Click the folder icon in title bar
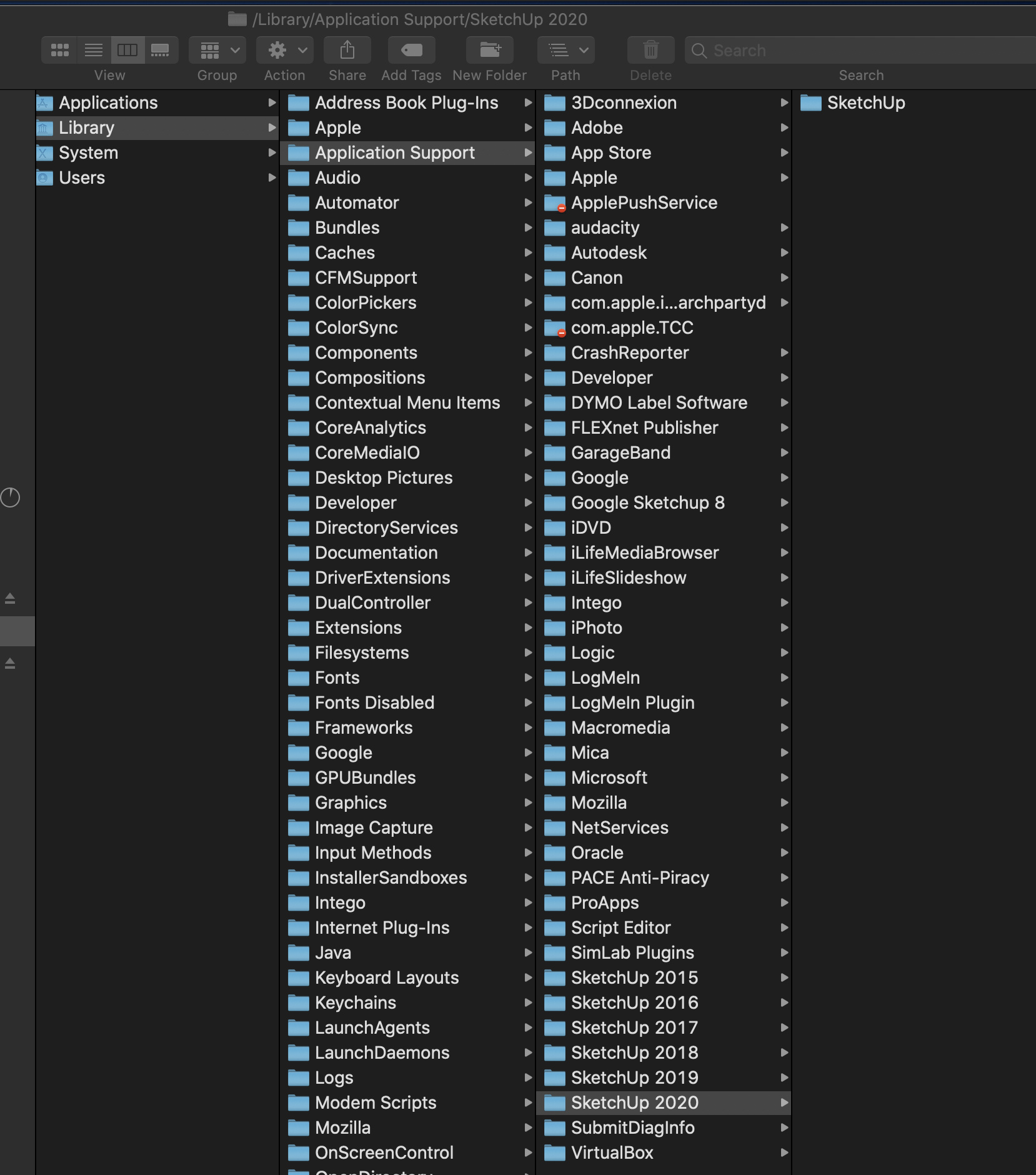 click(237, 19)
